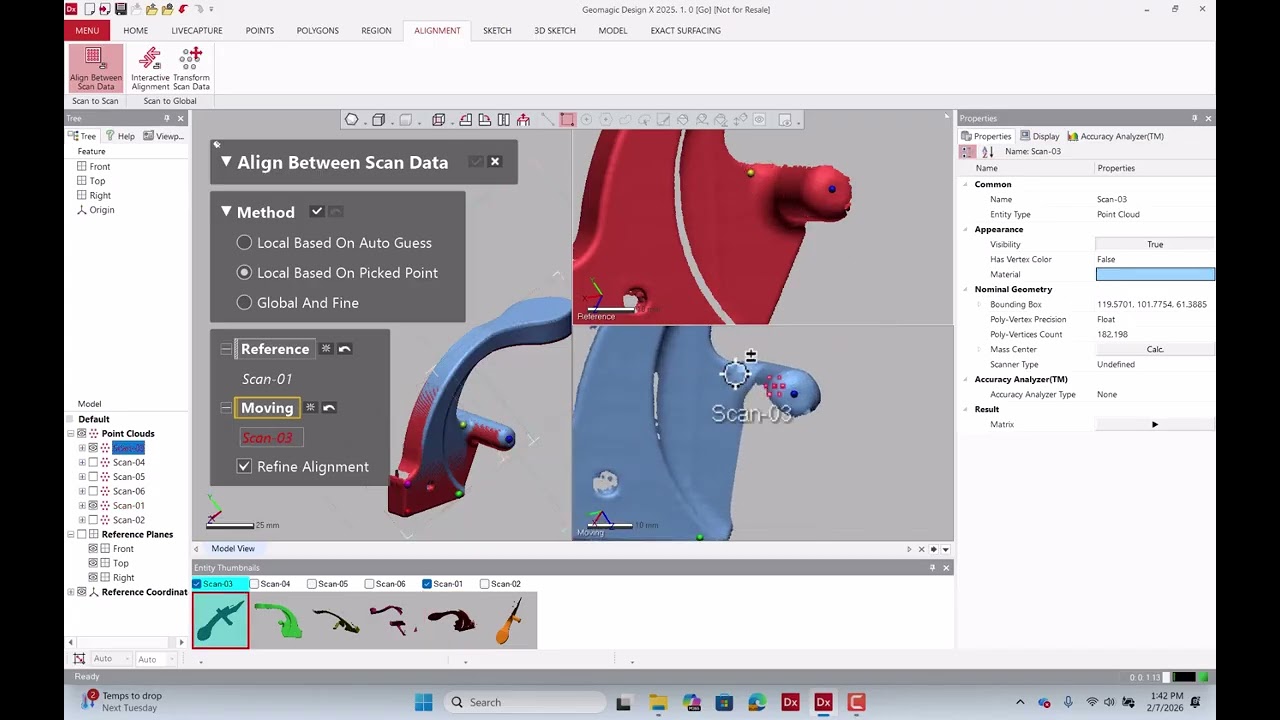
Task: Toggle Front reference plane visibility
Action: pyautogui.click(x=93, y=549)
